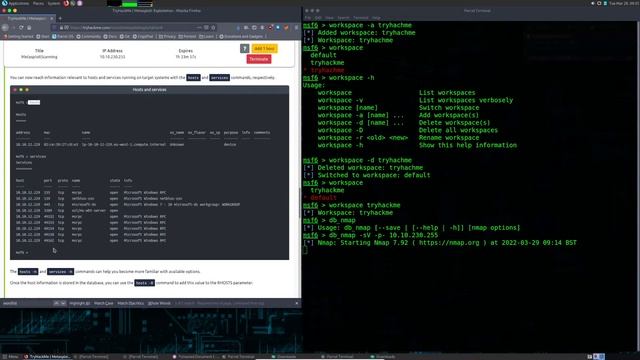
Task: Open the Privacy bookmarks folder
Action: [167, 37]
